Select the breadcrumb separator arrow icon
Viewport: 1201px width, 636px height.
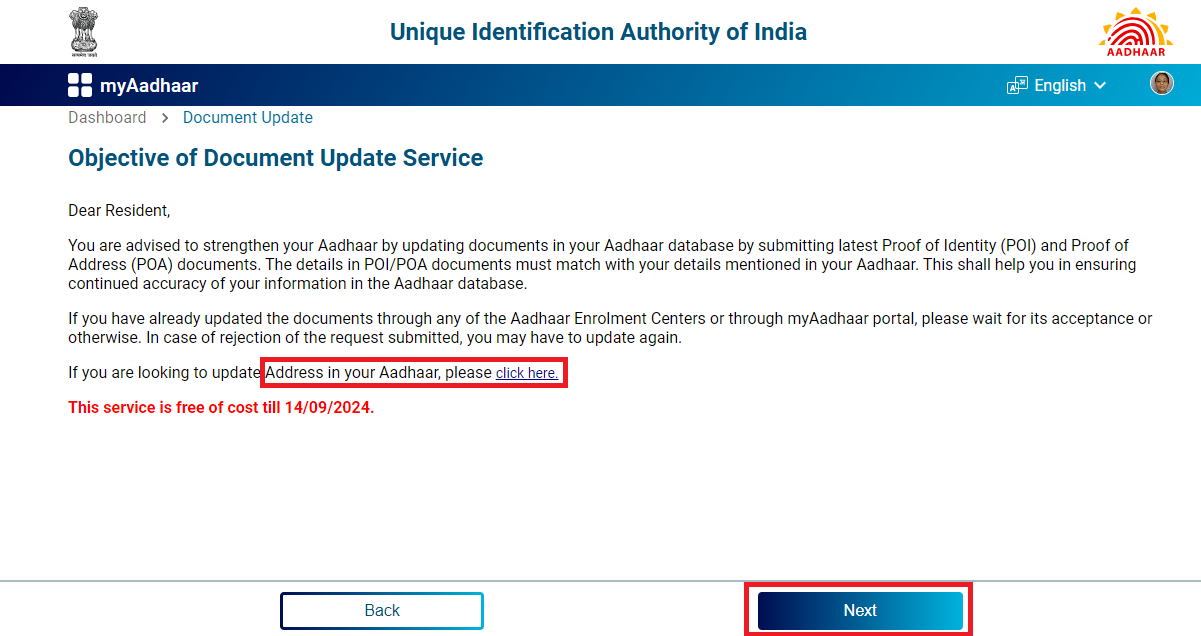[x=164, y=117]
